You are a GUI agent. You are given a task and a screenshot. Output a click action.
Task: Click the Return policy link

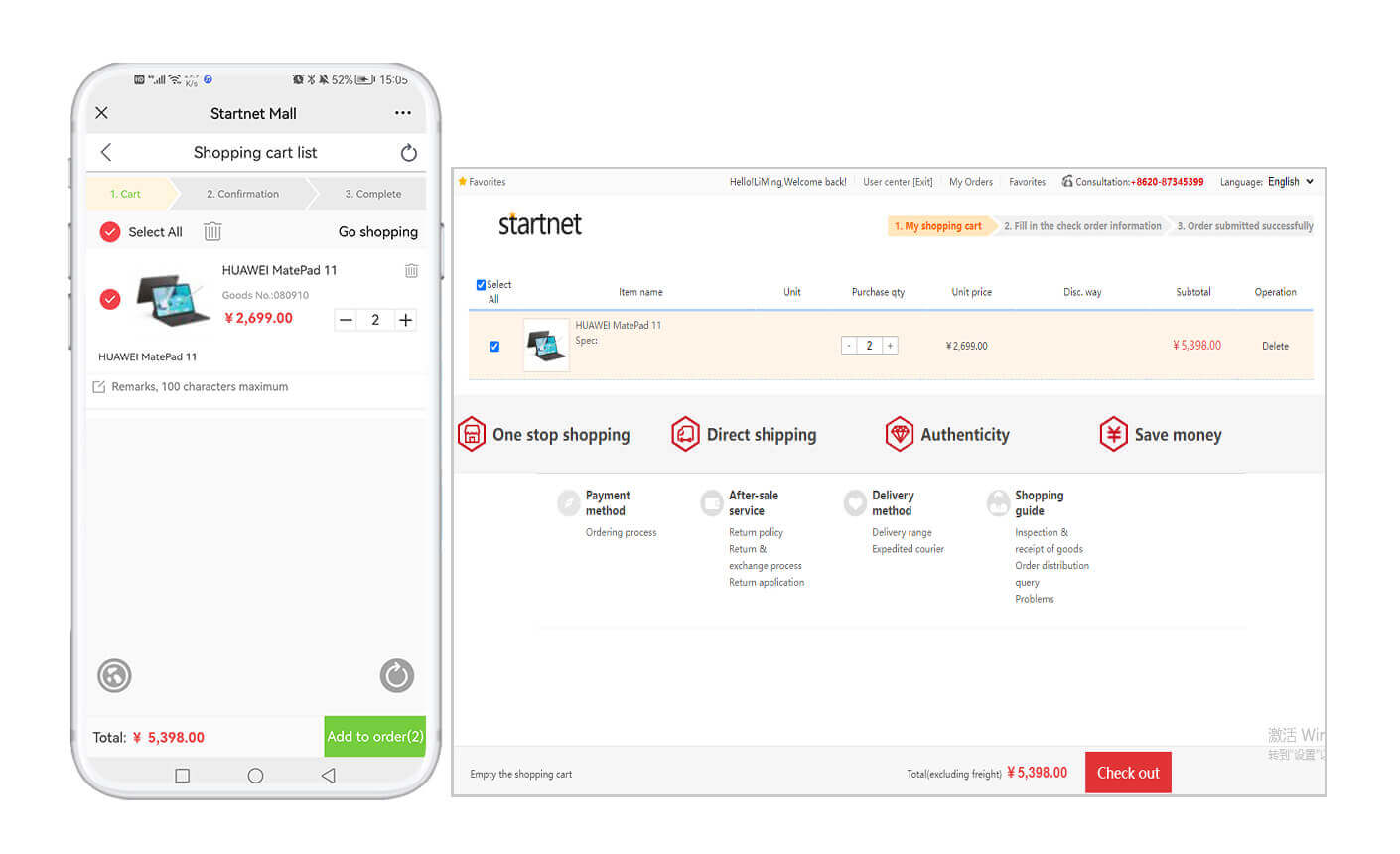tap(756, 533)
